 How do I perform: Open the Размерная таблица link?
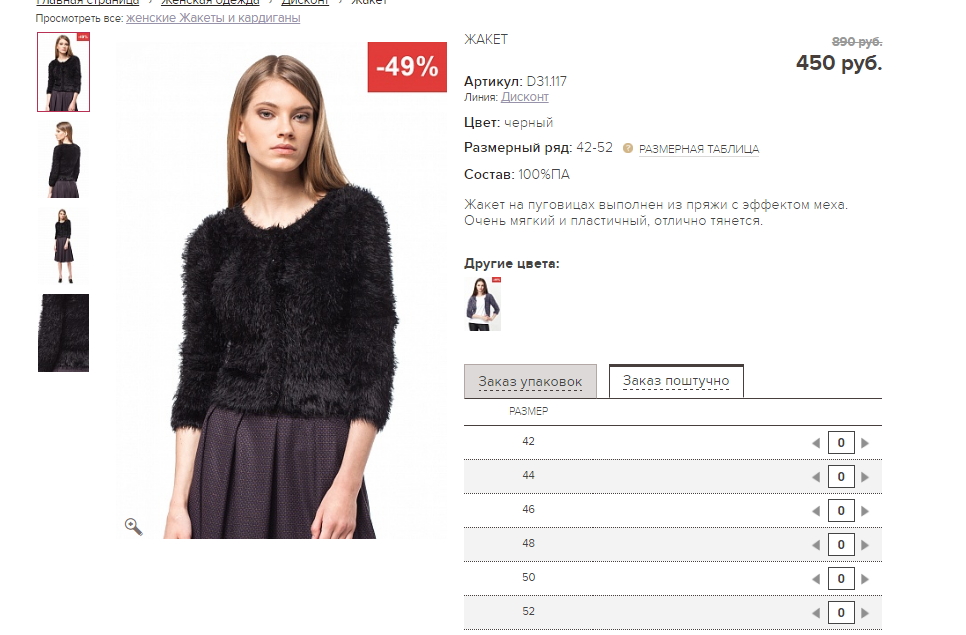[698, 149]
